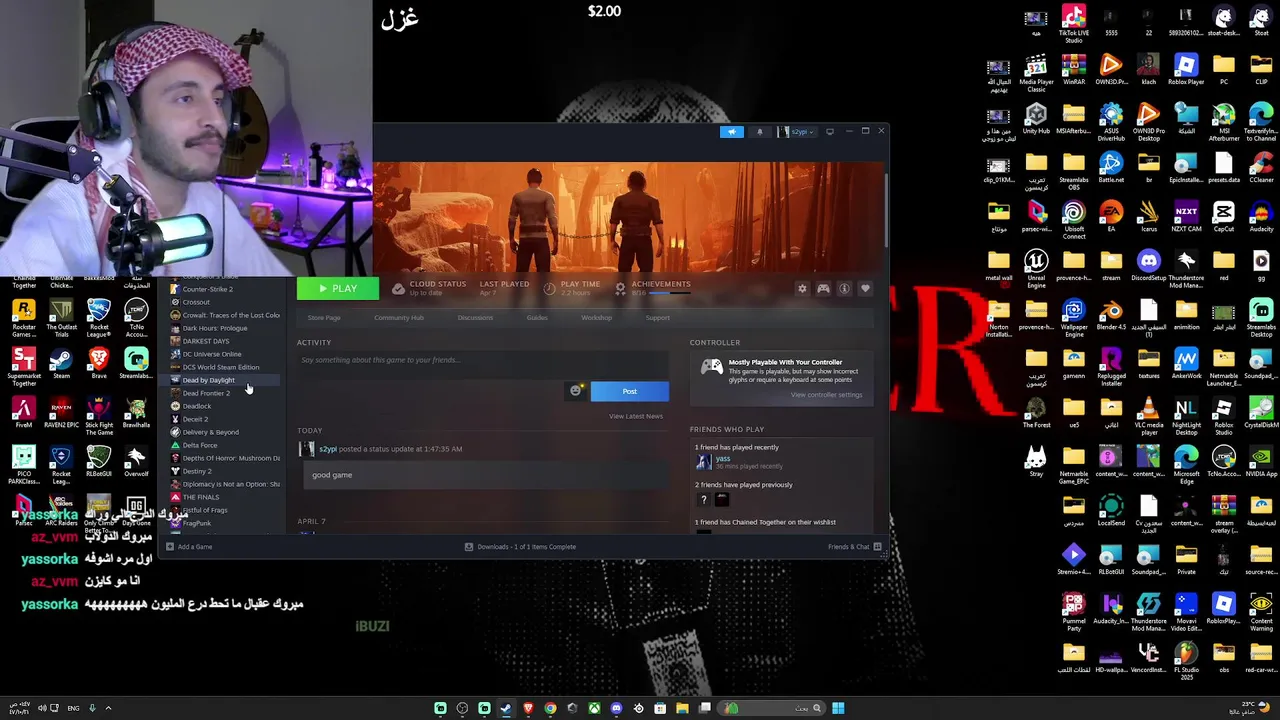Open Guides tab
Viewport: 1280px width, 720px height.
tap(537, 318)
